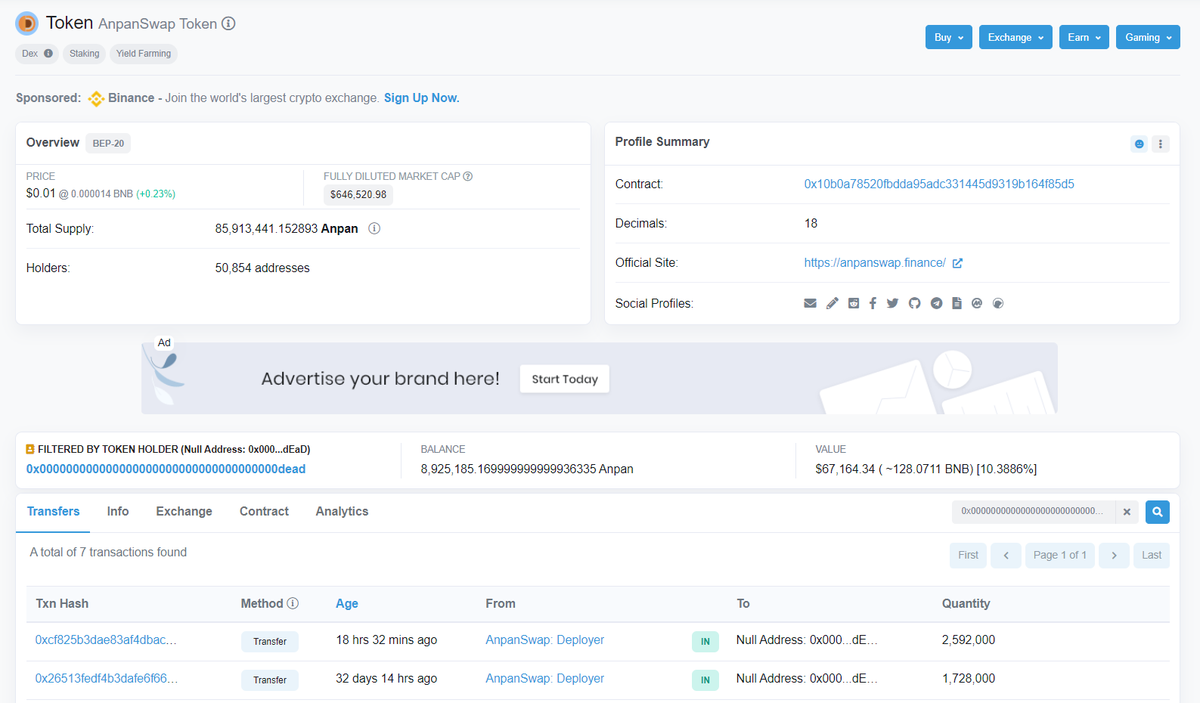Click the quantity 2,592,000

click(969, 640)
